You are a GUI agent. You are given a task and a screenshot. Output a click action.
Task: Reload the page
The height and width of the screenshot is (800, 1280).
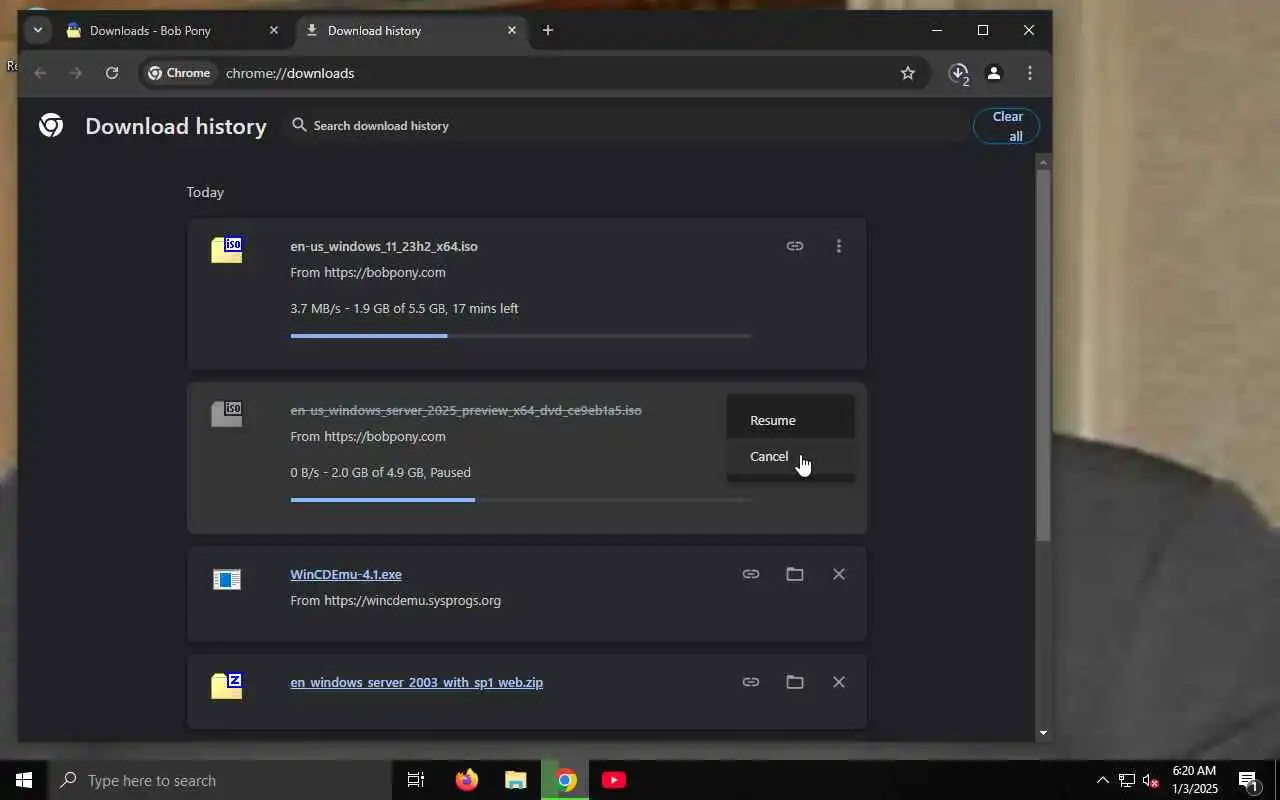pos(112,73)
